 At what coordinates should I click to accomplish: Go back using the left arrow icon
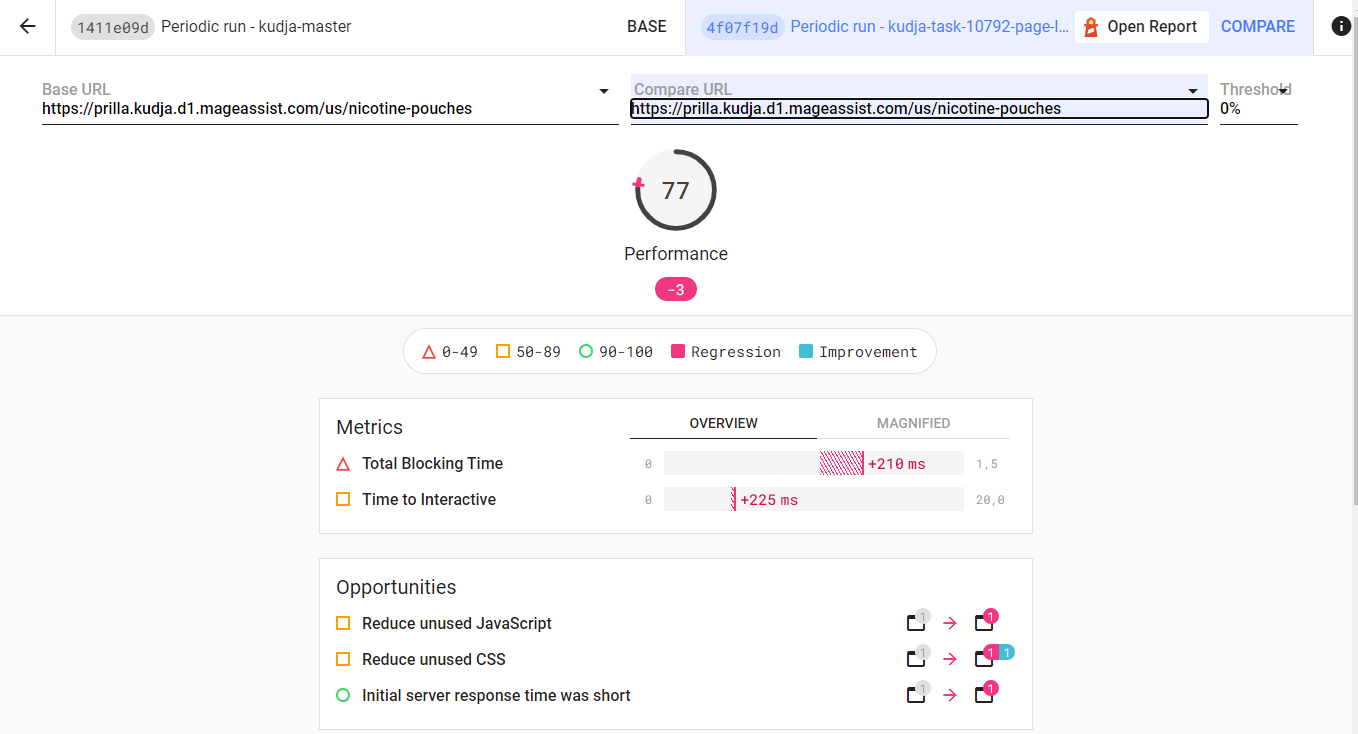[x=27, y=27]
